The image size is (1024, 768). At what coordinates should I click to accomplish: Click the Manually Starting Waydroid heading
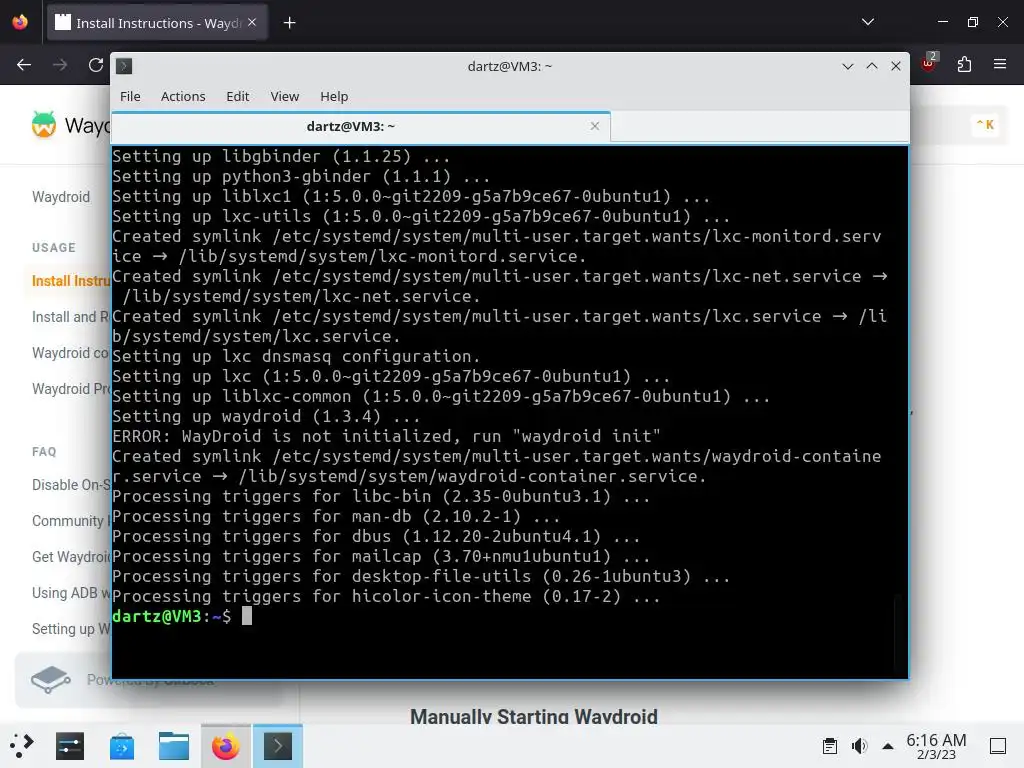pos(534,716)
